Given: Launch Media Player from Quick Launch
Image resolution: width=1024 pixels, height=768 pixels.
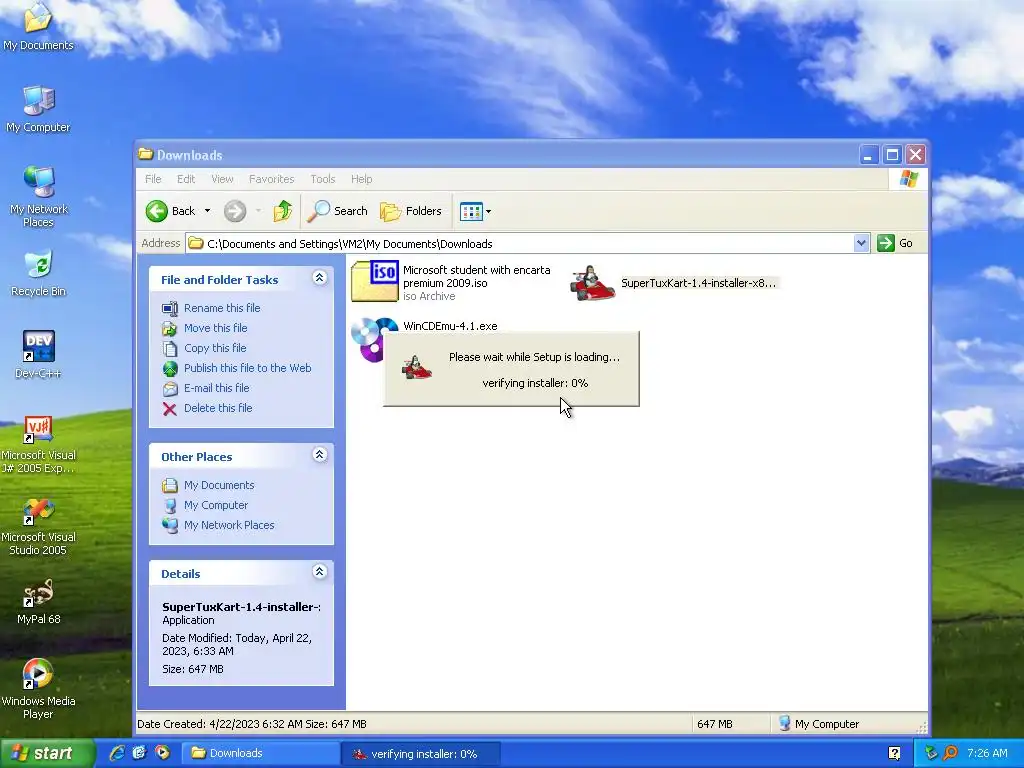Looking at the screenshot, I should 162,753.
